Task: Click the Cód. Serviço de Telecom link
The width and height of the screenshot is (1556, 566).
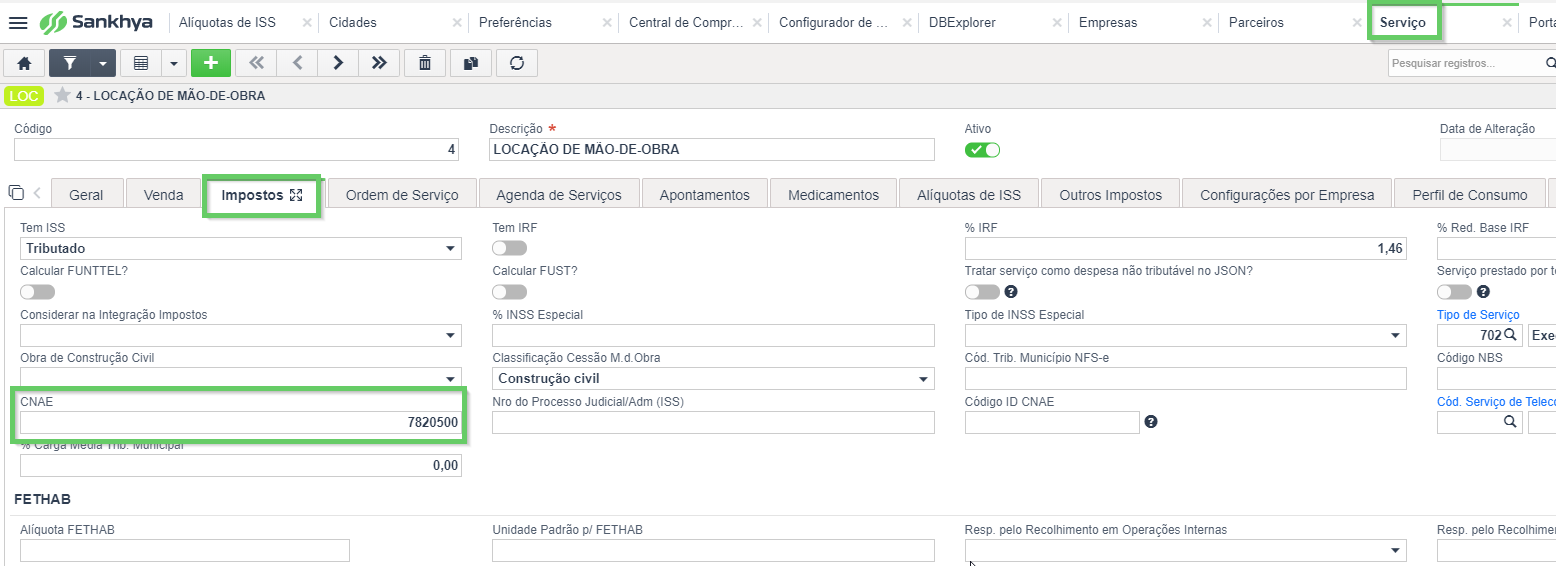Action: pos(1496,402)
